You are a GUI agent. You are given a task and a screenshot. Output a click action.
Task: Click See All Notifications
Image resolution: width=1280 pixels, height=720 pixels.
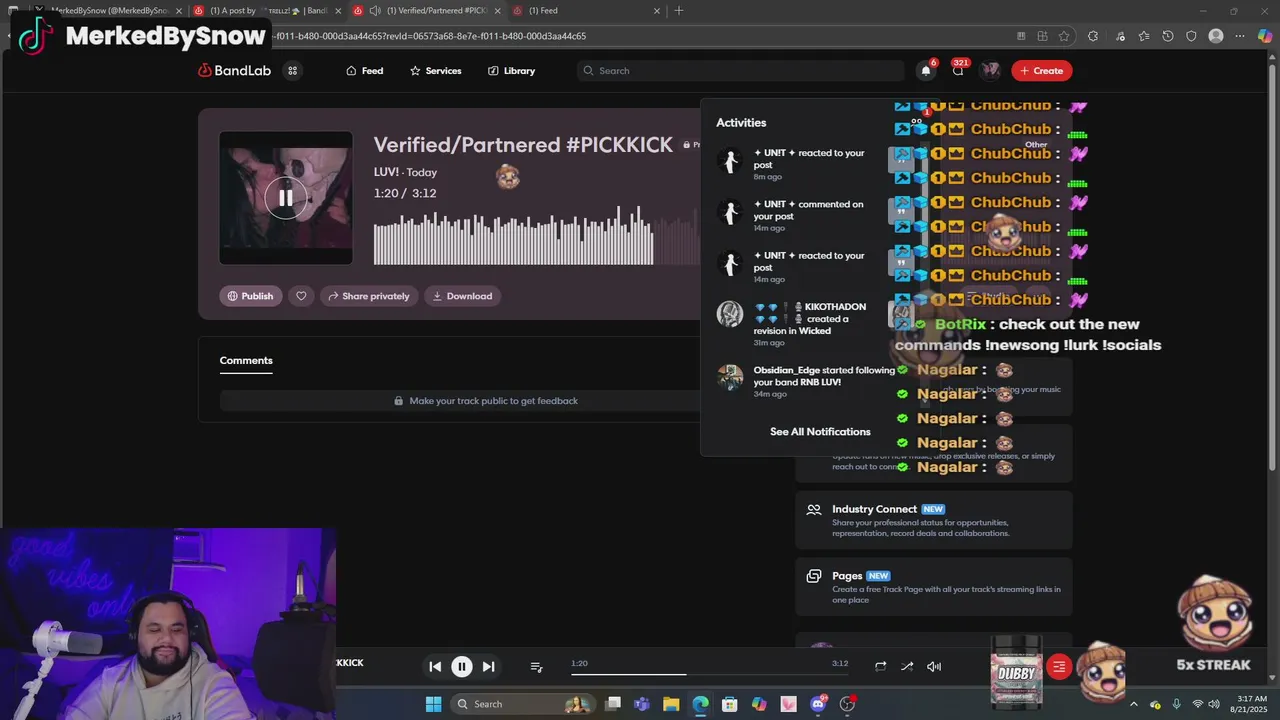820,432
